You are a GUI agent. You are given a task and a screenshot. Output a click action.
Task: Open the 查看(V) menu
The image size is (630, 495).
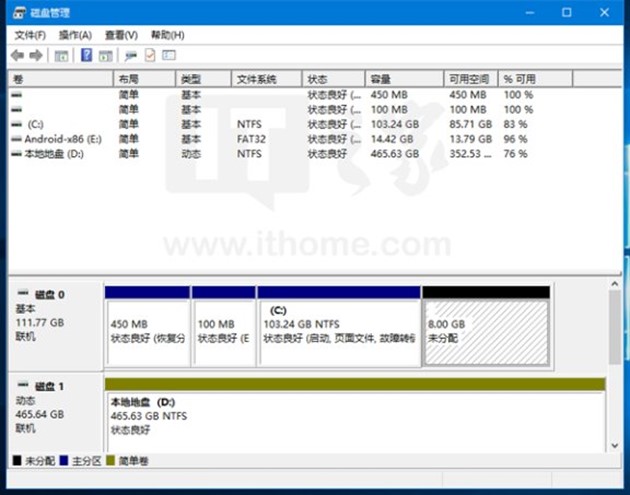pyautogui.click(x=121, y=35)
